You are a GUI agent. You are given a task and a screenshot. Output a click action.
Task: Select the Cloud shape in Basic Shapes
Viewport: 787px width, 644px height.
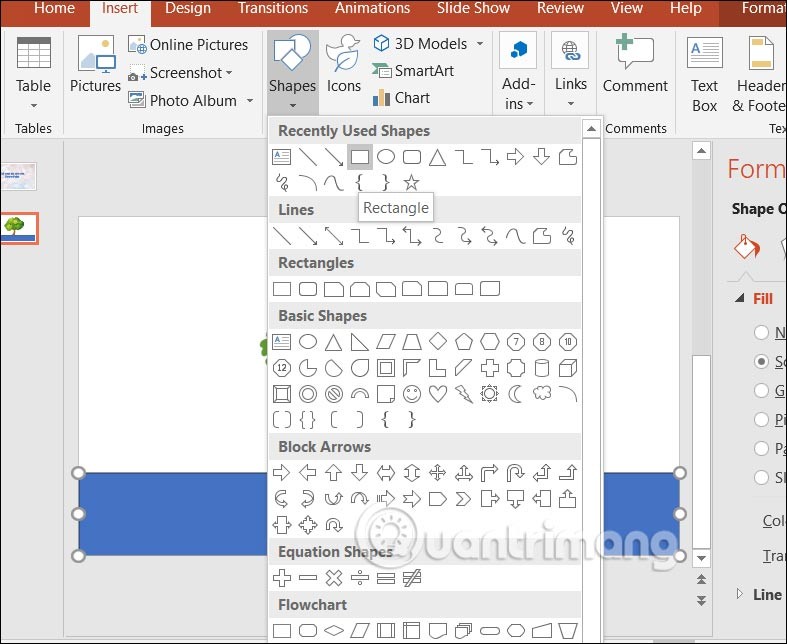pos(542,394)
